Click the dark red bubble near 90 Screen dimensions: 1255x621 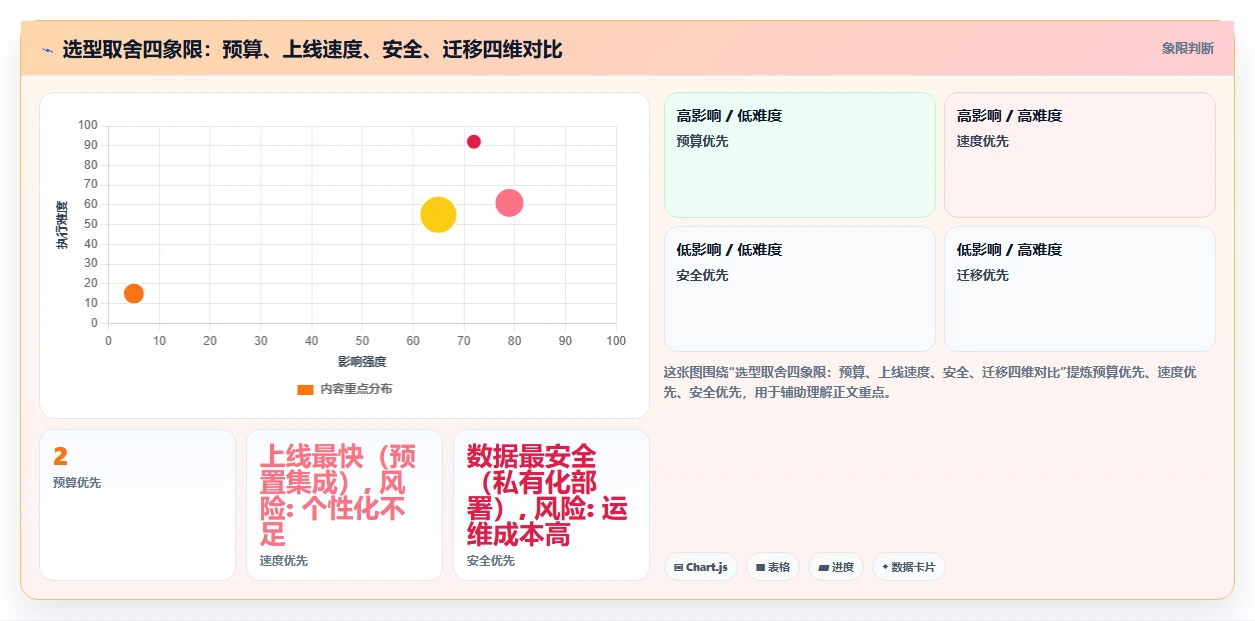point(474,142)
